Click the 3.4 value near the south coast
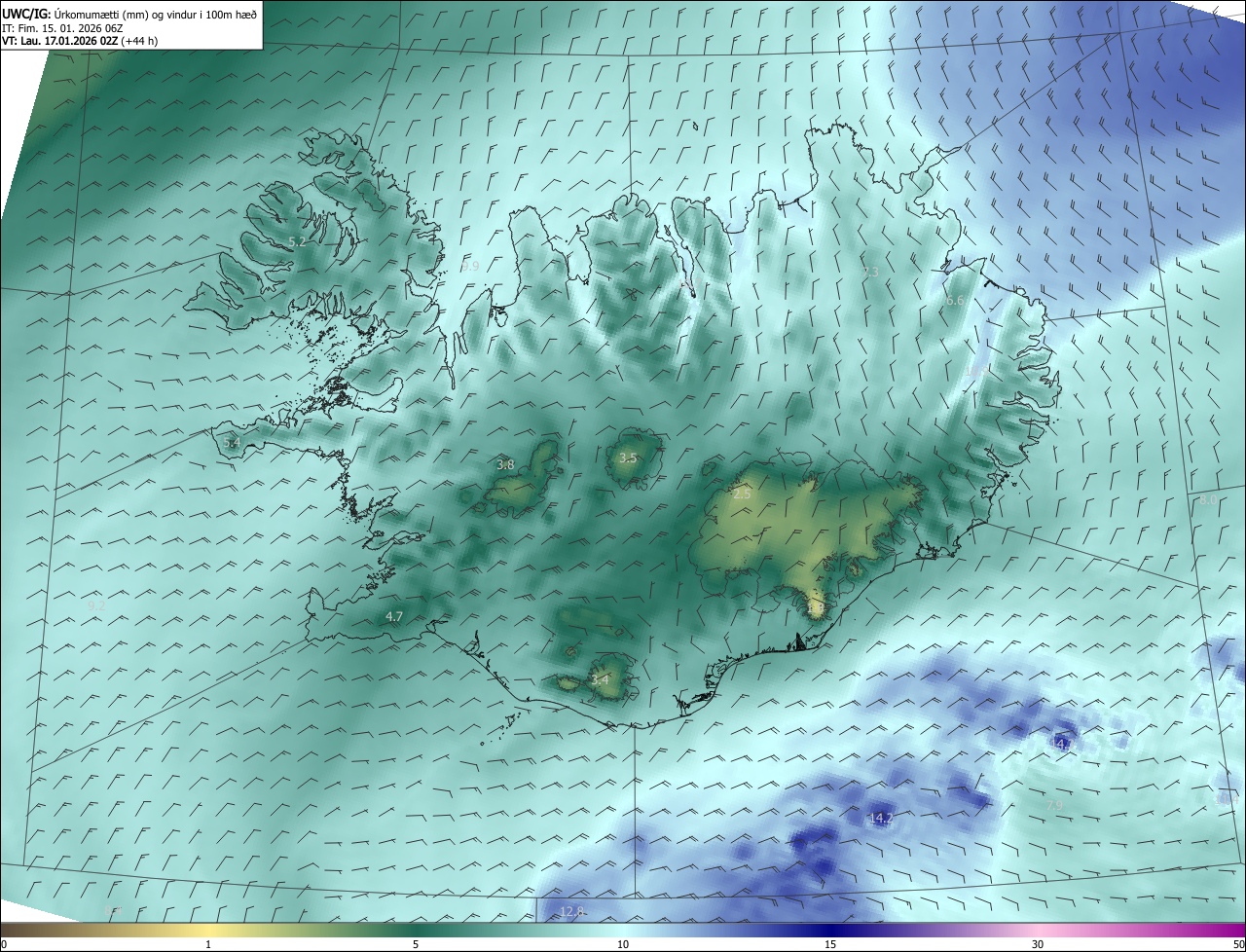1246x952 pixels. [600, 679]
